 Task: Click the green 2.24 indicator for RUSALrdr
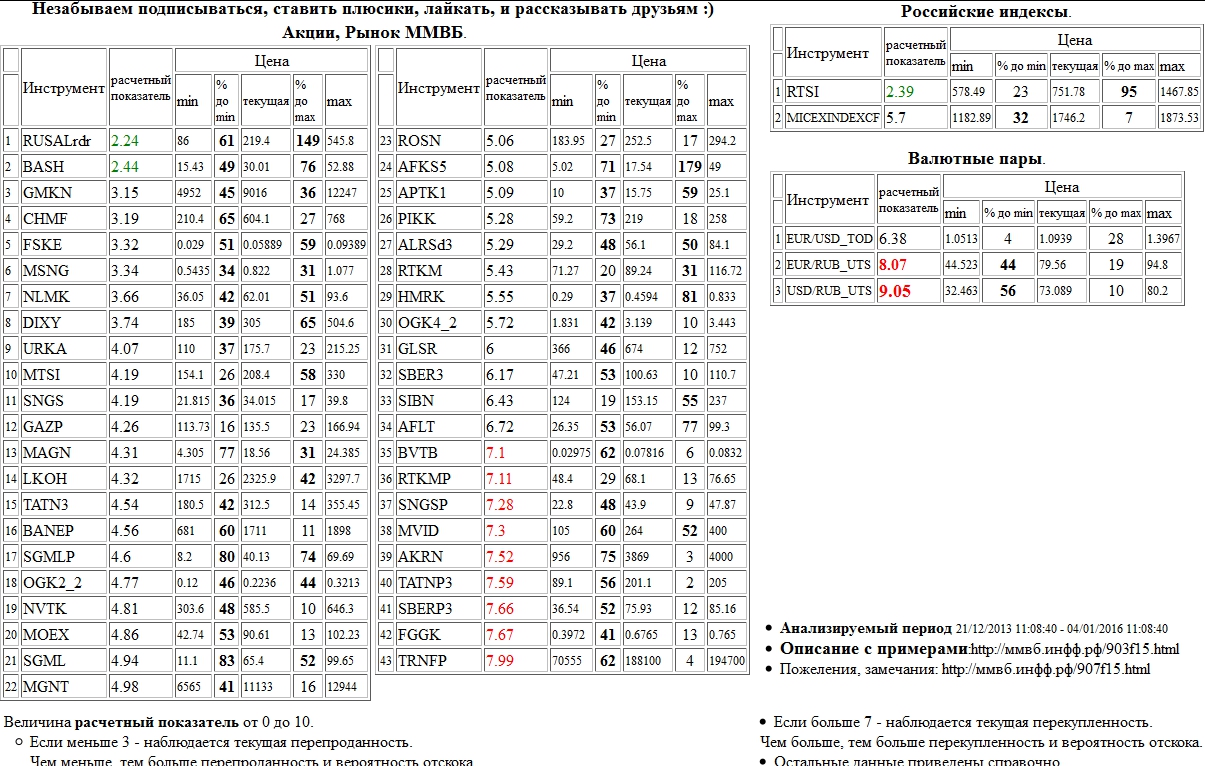point(125,140)
